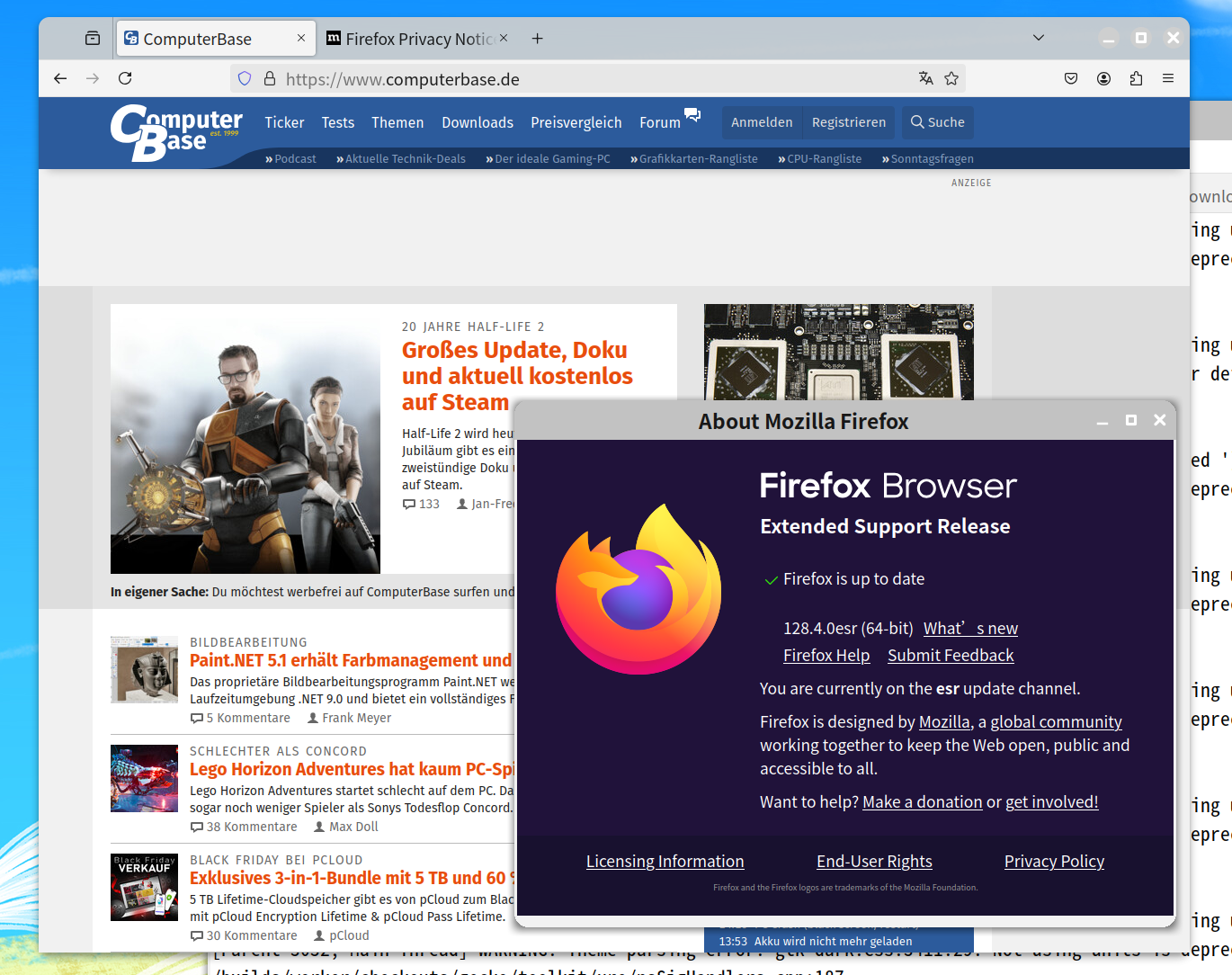Screen dimensions: 1232x975
Task: Reload the current page
Action: (125, 78)
